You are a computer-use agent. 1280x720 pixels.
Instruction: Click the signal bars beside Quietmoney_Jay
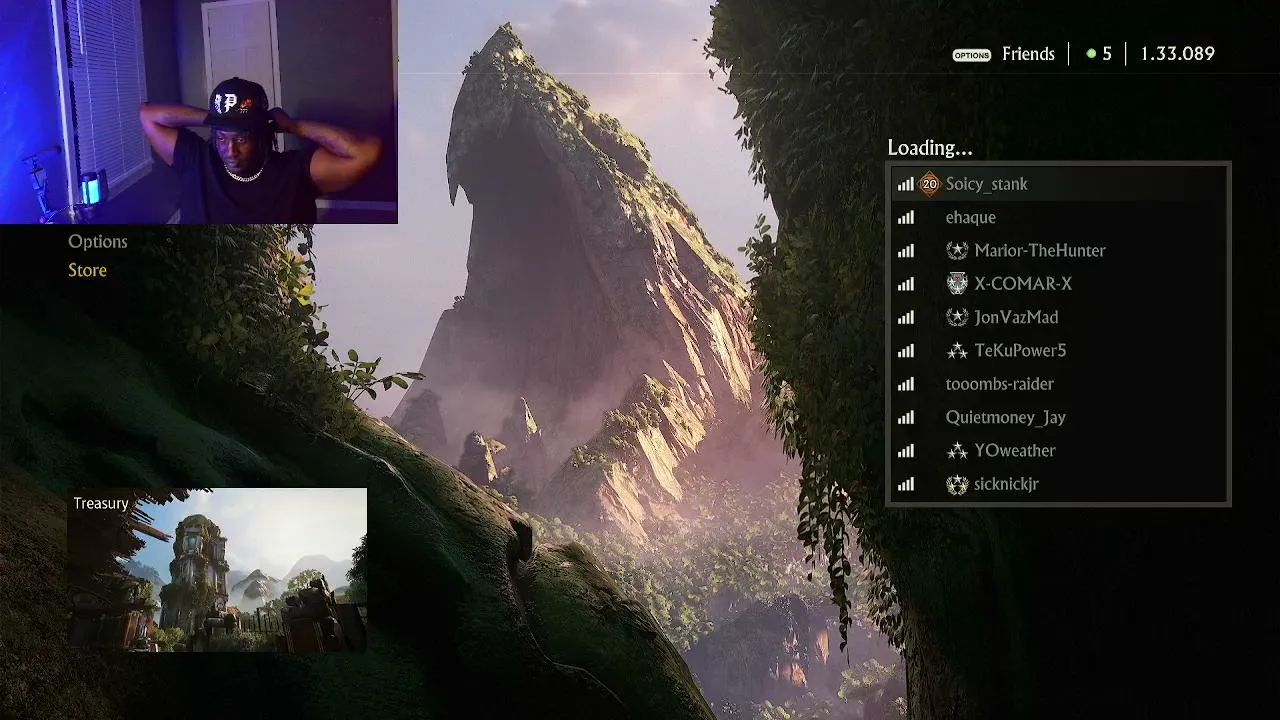(905, 417)
